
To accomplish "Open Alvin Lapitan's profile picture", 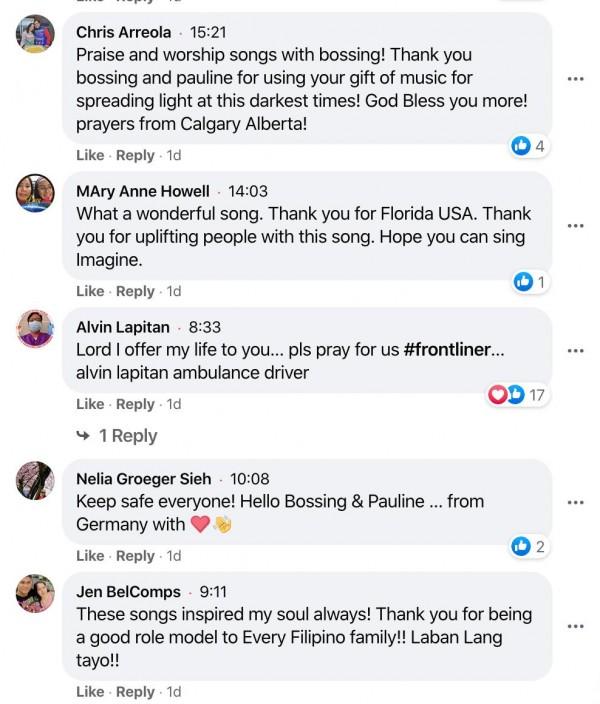I will tap(35, 329).
